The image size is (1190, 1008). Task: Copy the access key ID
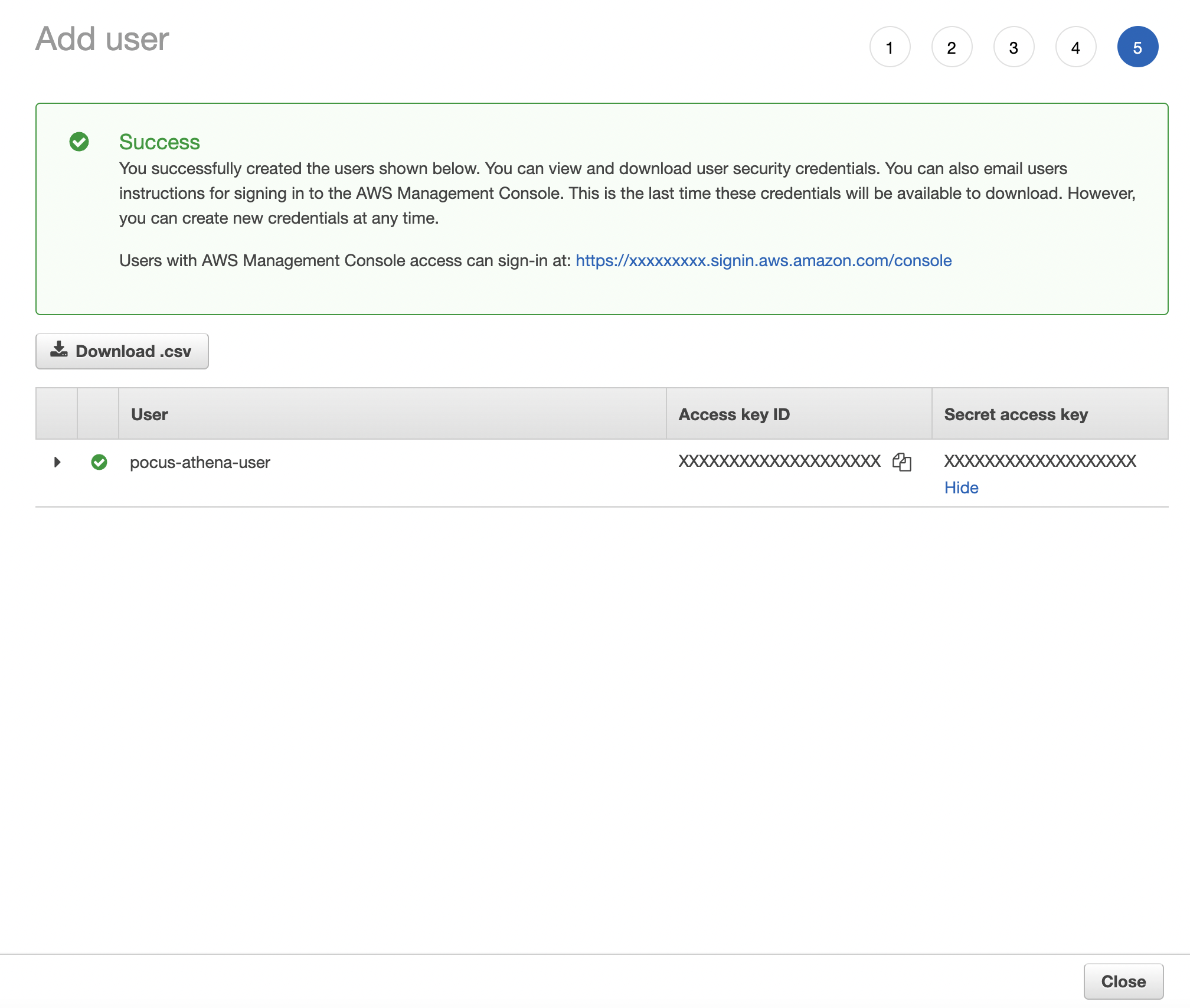[x=902, y=462]
